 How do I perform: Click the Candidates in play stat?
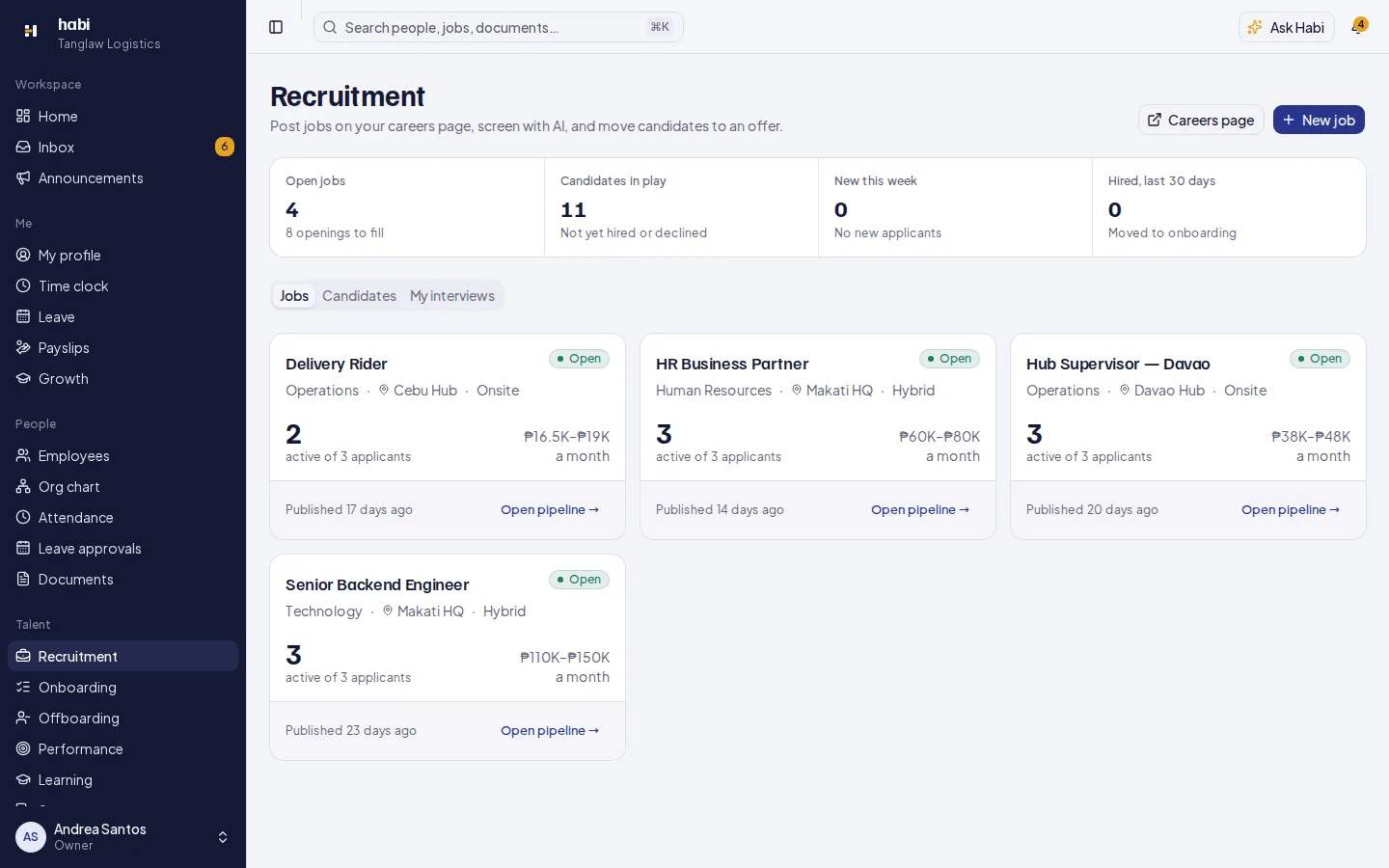tap(681, 207)
